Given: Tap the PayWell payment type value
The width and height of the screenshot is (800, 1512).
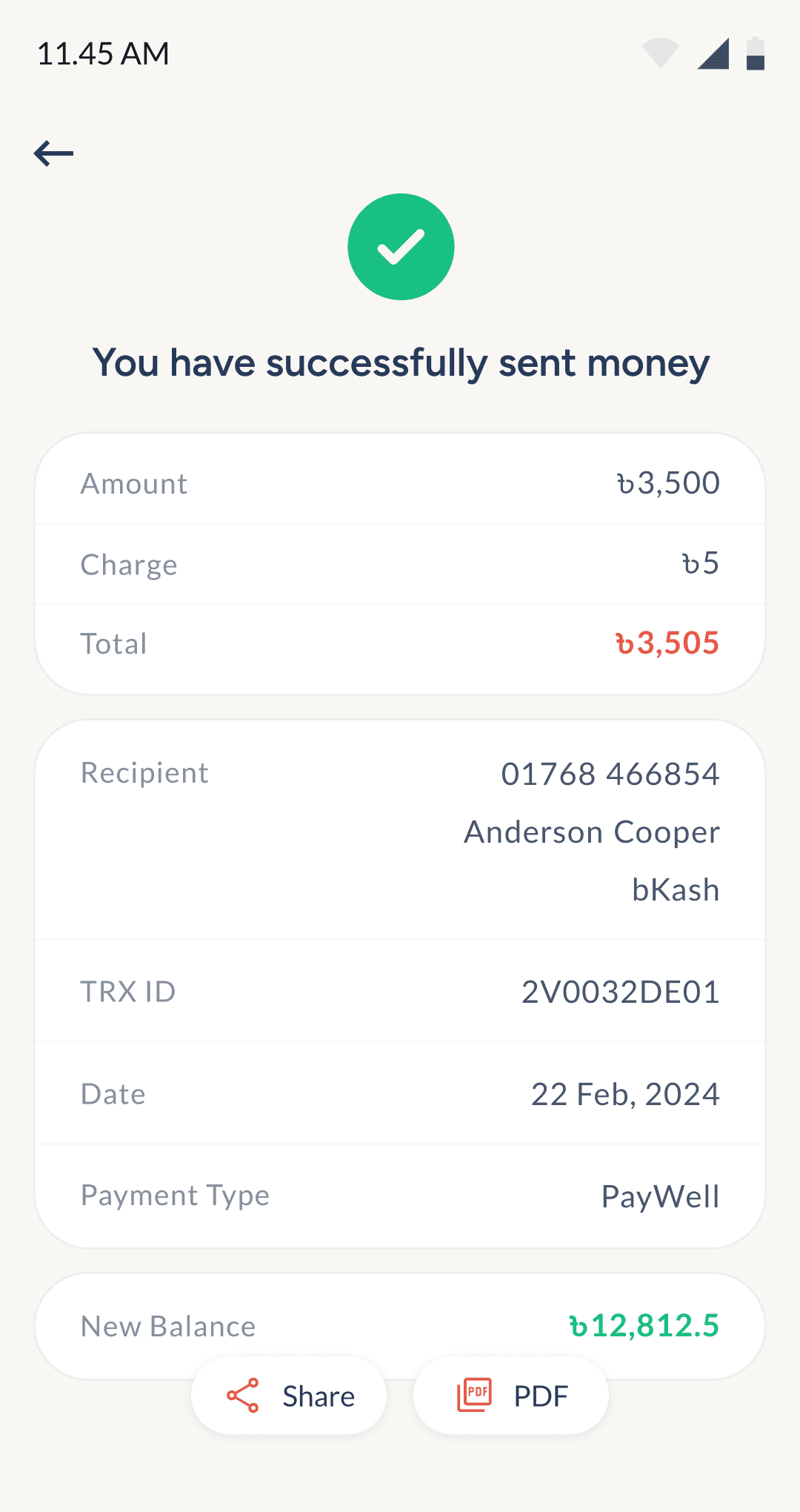Looking at the screenshot, I should [x=660, y=1196].
